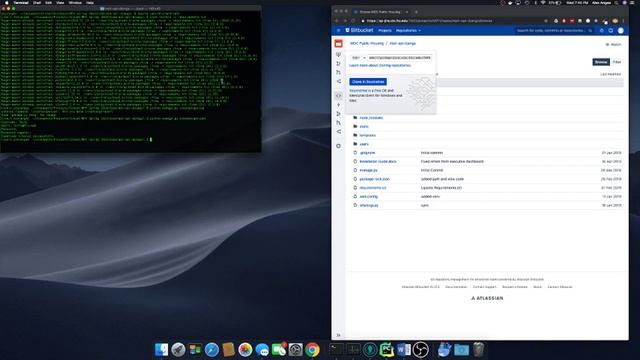Select the Browse view button
Viewport: 640px width, 360px height.
click(x=601, y=62)
